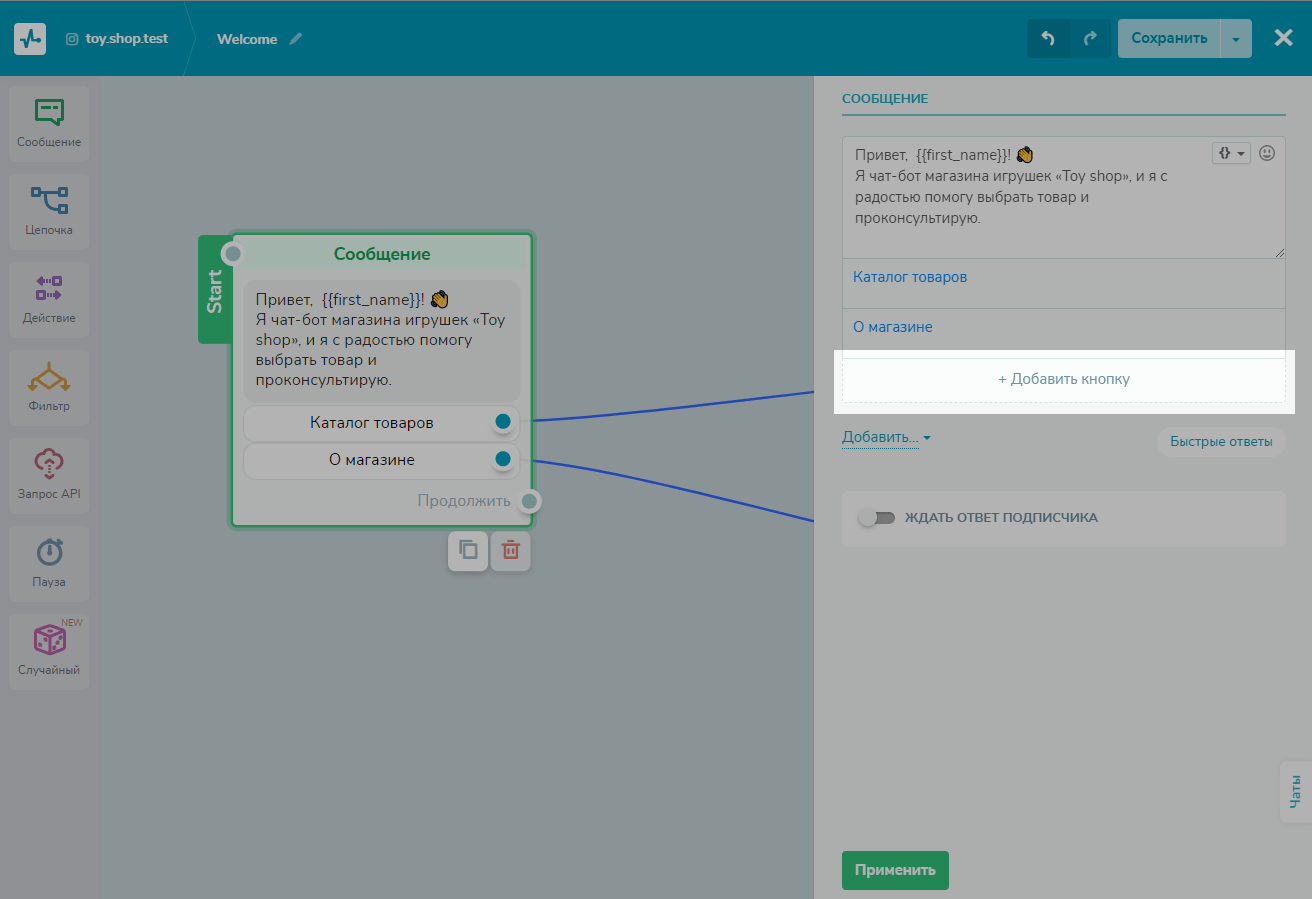
Task: Select the Сообщение block in sidebar
Action: click(x=49, y=123)
